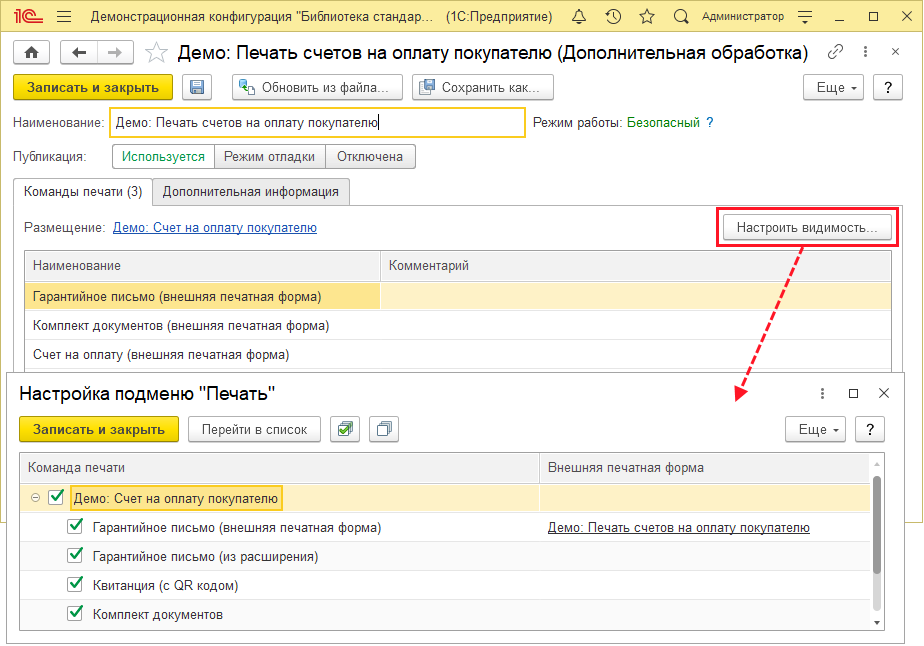Open the history clock icon
The height and width of the screenshot is (646, 924).
613,17
